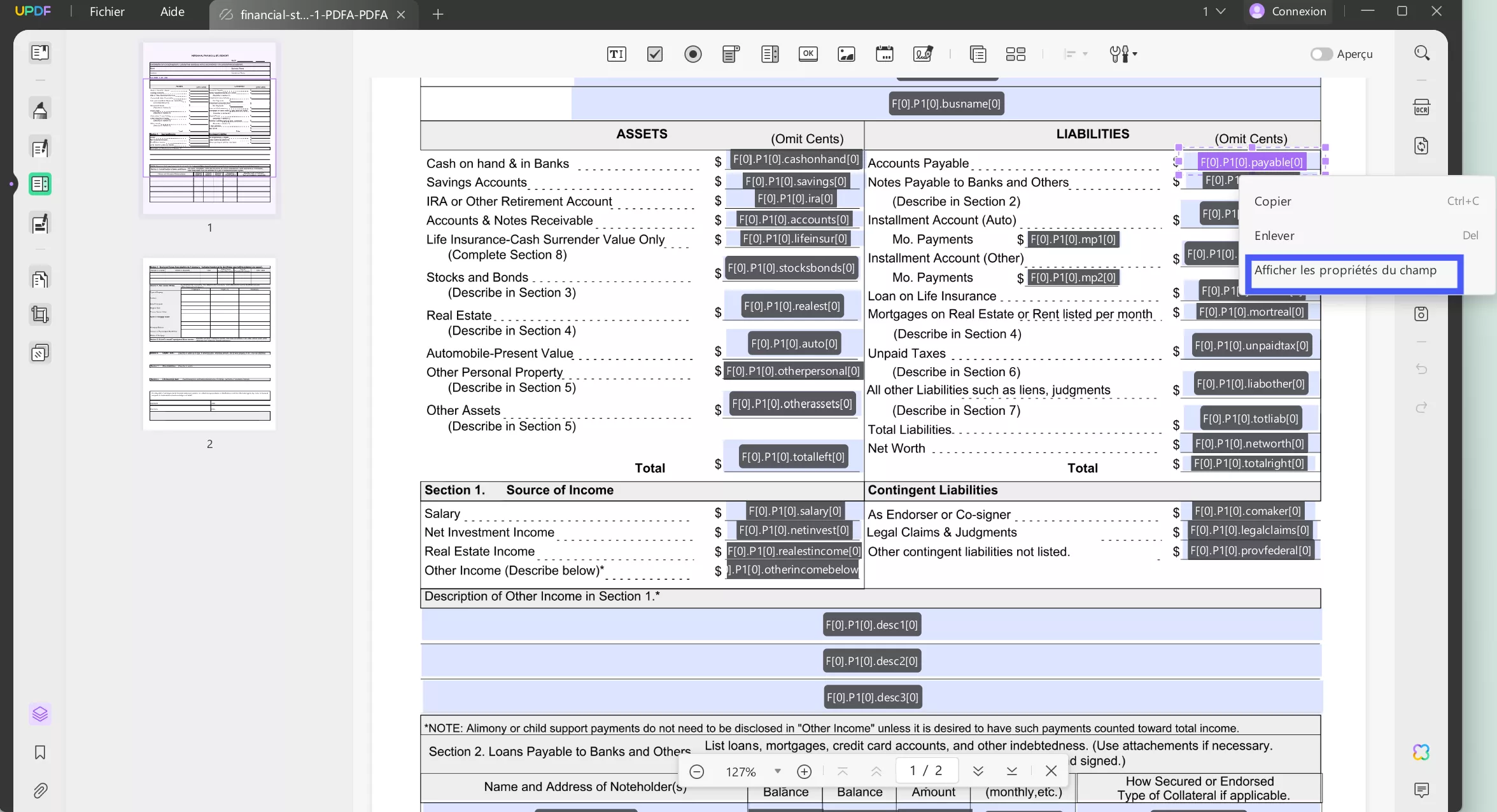Screen dimensions: 1497x812
Task: Click the Connexion button
Action: [1287, 11]
